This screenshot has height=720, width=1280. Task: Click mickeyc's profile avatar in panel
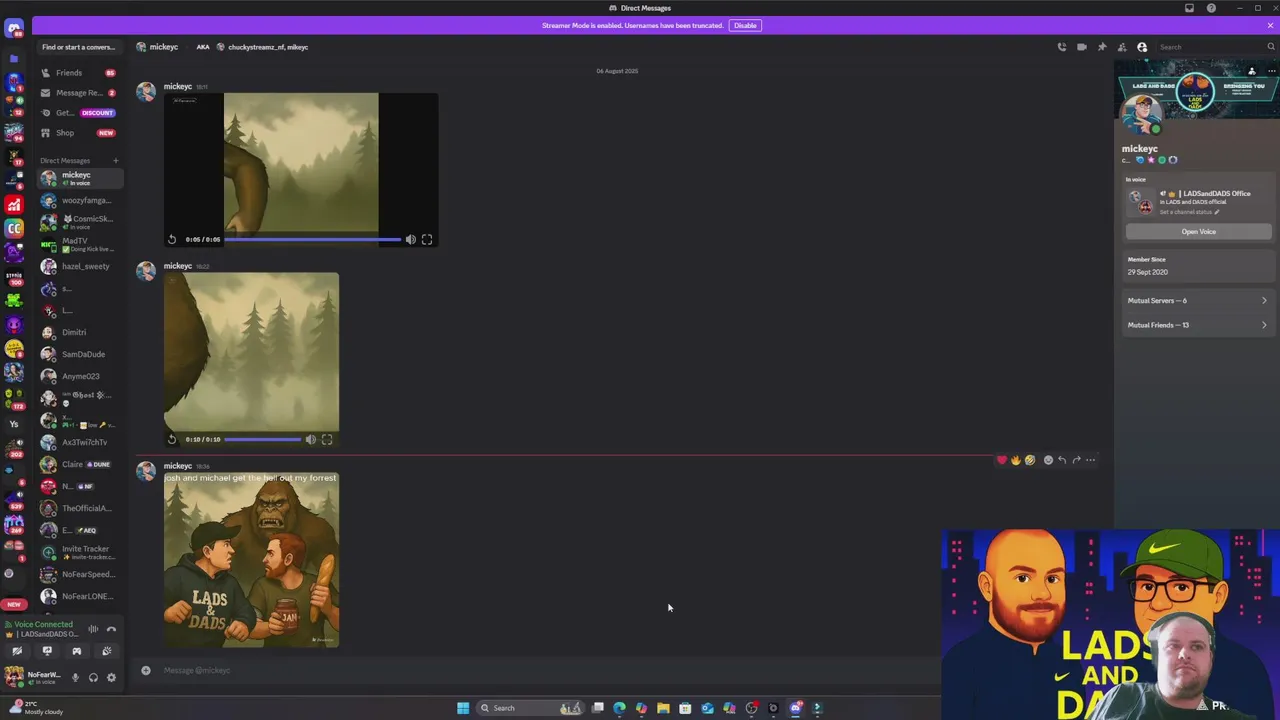(x=1143, y=115)
